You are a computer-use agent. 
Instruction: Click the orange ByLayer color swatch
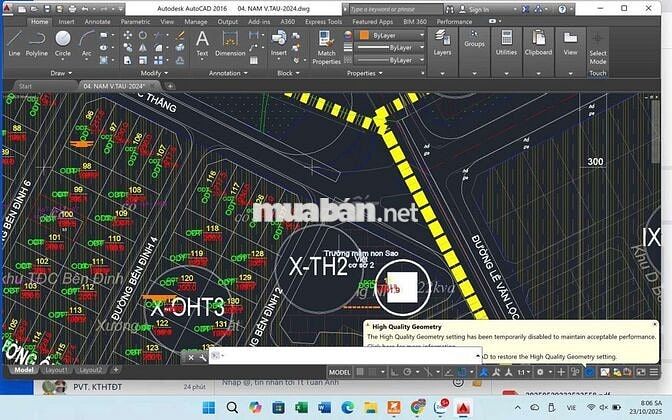pos(364,35)
